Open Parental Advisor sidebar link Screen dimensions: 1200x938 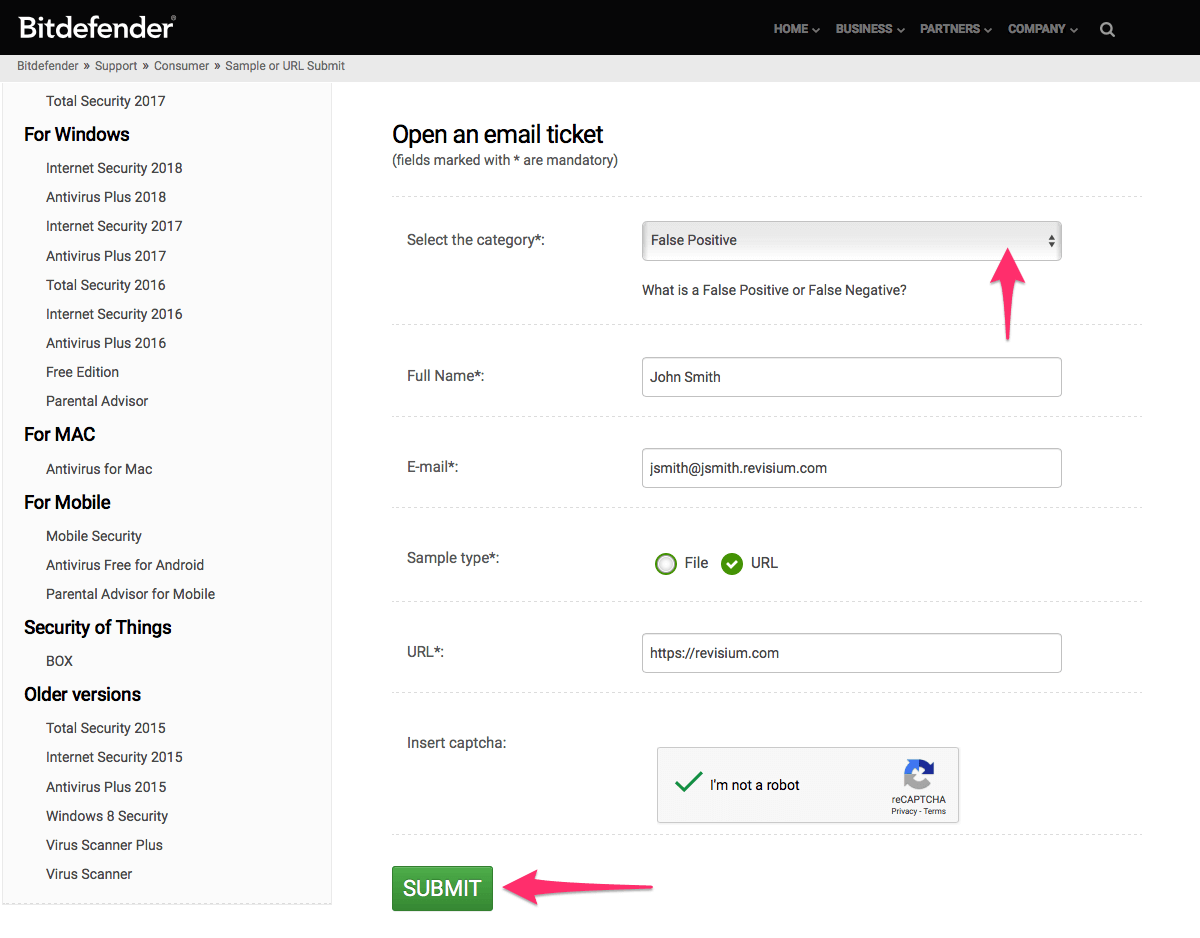(x=97, y=401)
